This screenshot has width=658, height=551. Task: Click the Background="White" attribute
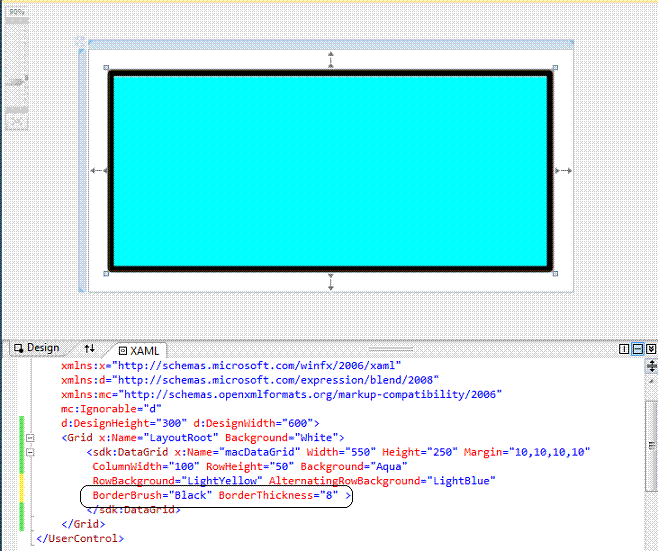coord(282,438)
